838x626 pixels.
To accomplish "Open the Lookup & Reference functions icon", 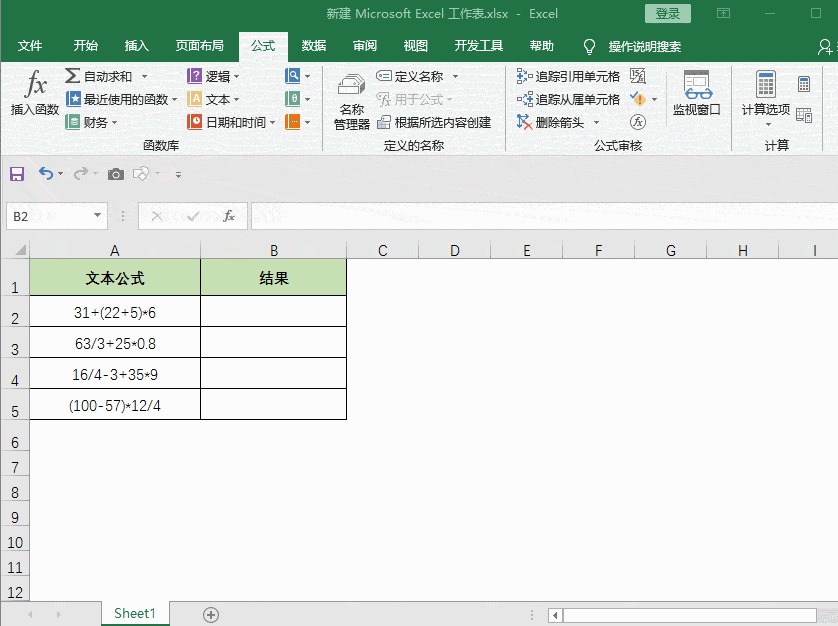I will [292, 76].
